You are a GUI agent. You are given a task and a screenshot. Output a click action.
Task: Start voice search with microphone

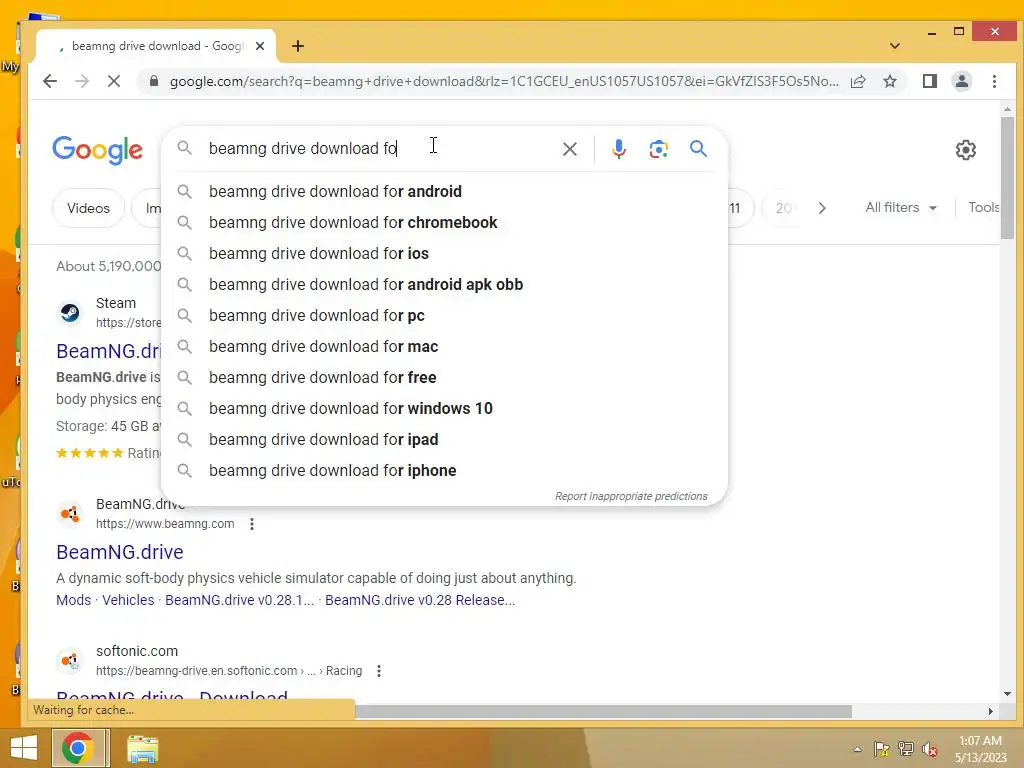pos(618,149)
